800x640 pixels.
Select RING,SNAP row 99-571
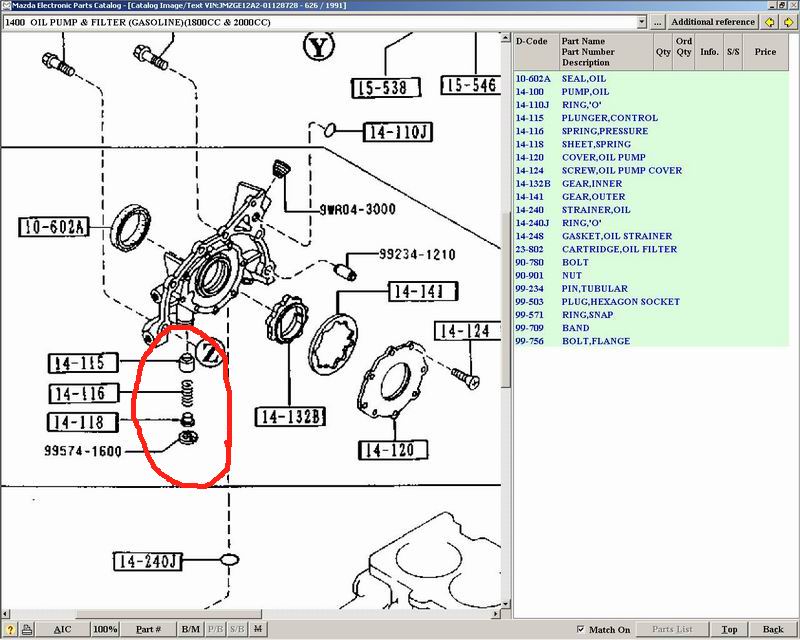[x=652, y=315]
